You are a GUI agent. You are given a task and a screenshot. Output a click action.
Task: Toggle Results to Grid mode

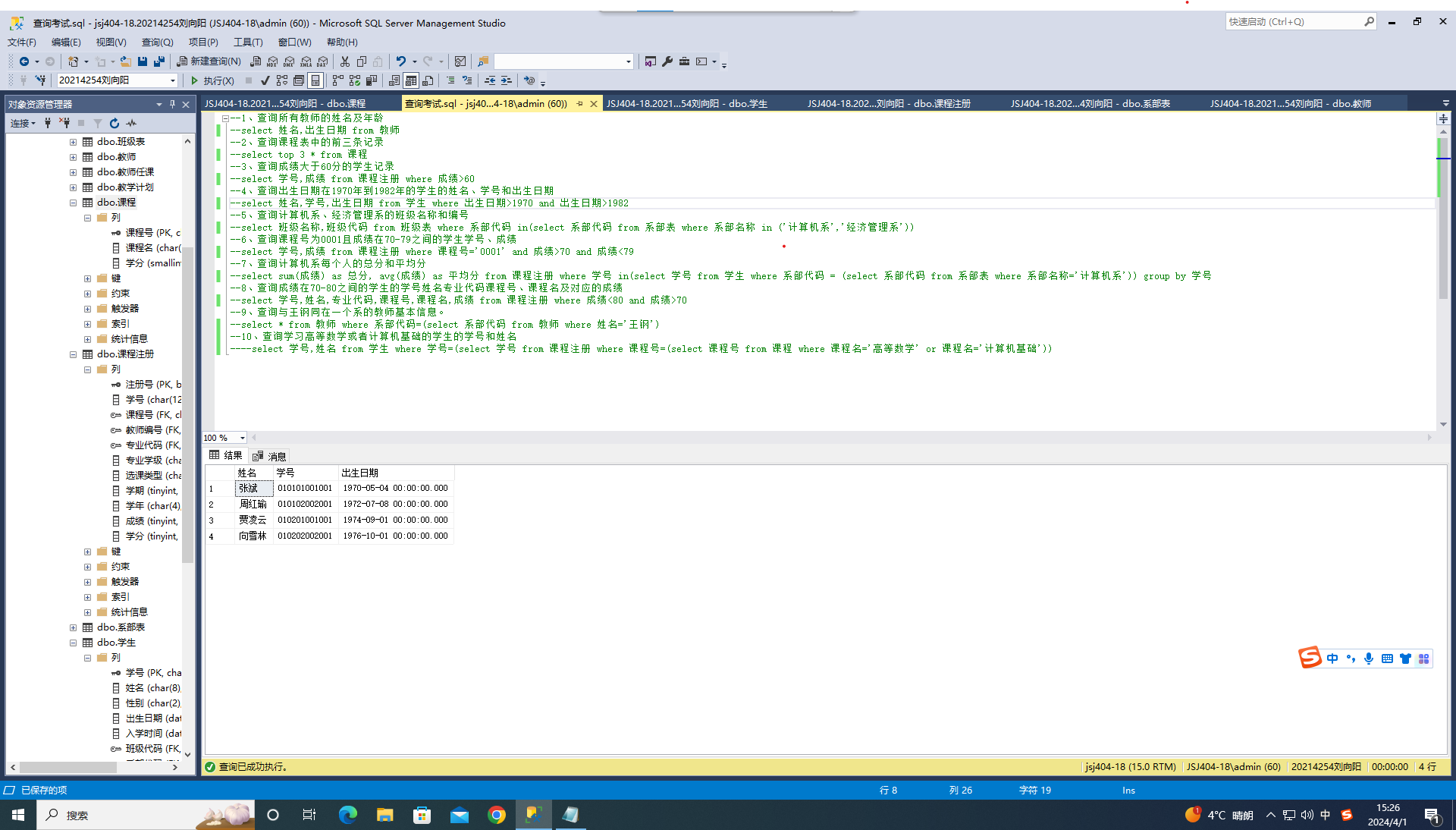[411, 80]
